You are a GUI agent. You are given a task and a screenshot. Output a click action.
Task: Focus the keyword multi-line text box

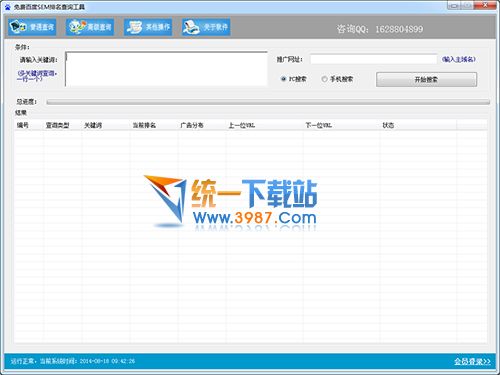166,69
